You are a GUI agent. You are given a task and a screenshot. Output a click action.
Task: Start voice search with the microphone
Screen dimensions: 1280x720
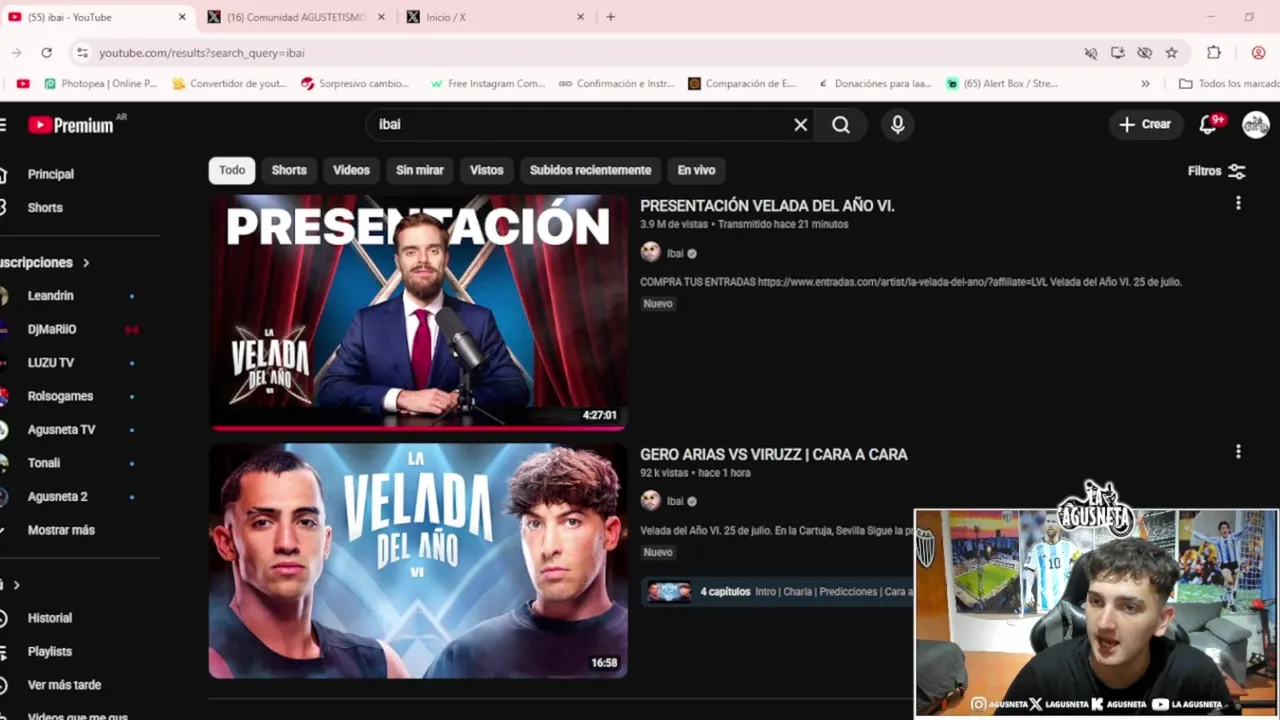coord(897,125)
